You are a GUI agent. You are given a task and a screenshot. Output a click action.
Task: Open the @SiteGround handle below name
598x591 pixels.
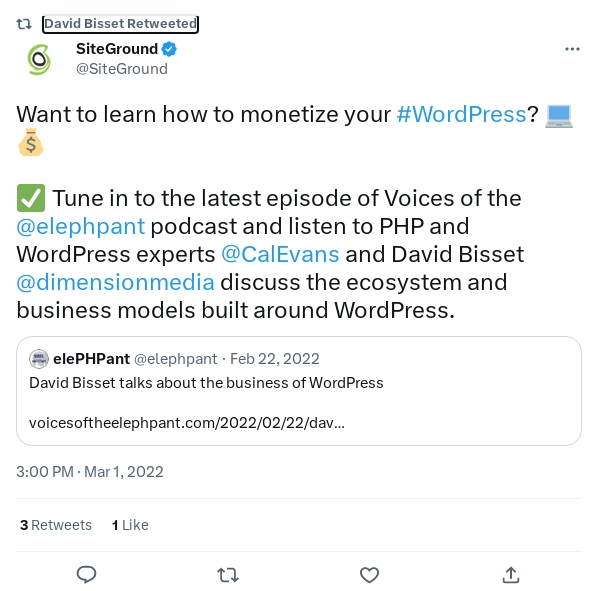click(x=122, y=69)
